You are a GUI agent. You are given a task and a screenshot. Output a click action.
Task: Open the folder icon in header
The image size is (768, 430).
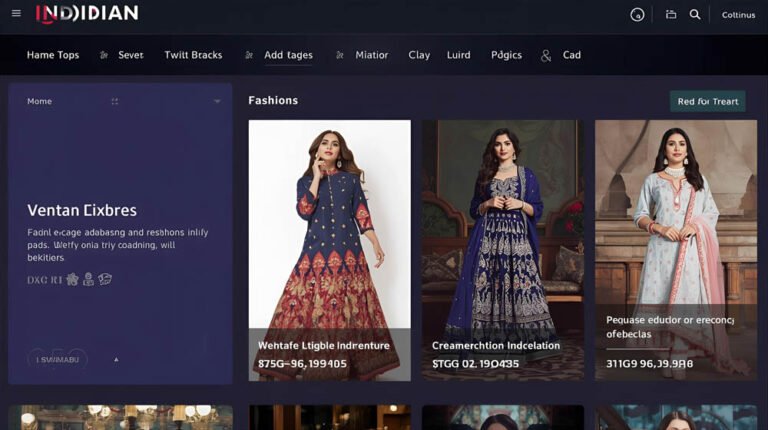pyautogui.click(x=671, y=15)
